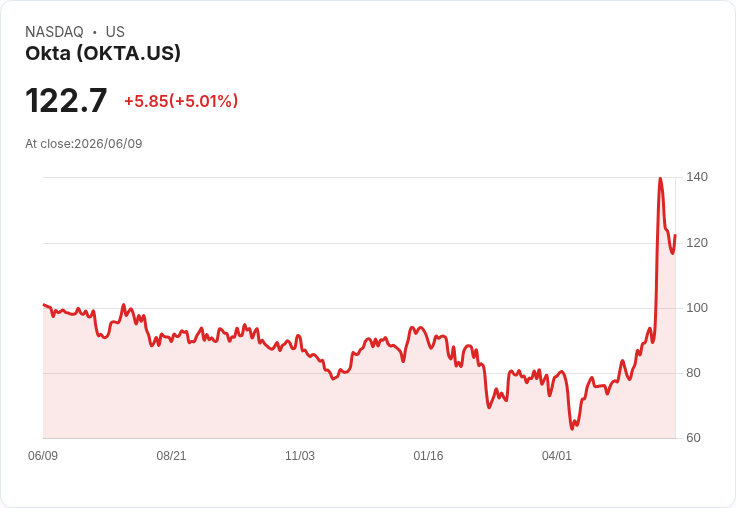
Task: Click the NASDAQ exchange label
Action: (54, 32)
